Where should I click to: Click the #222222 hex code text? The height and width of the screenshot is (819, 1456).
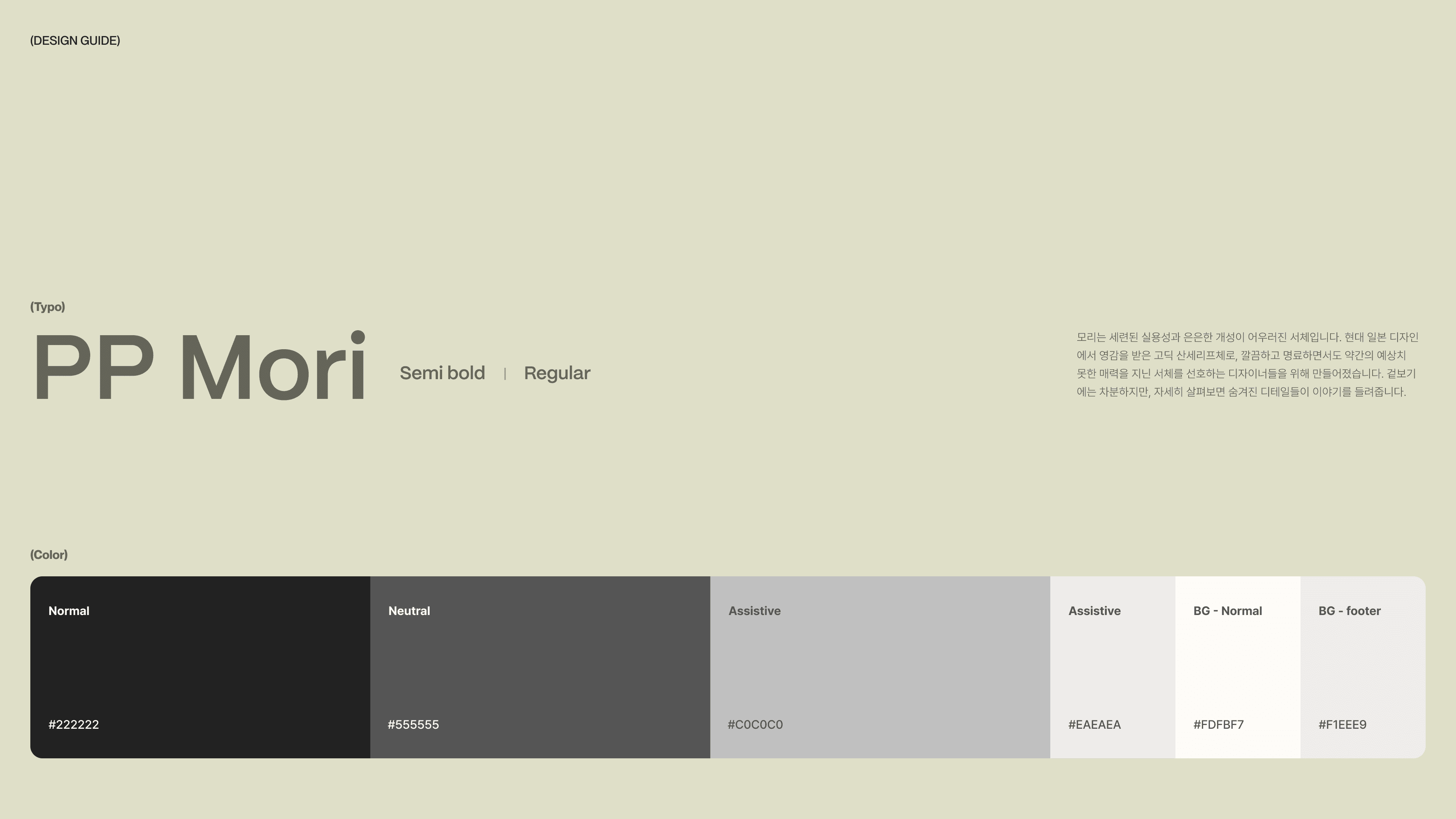point(74,725)
